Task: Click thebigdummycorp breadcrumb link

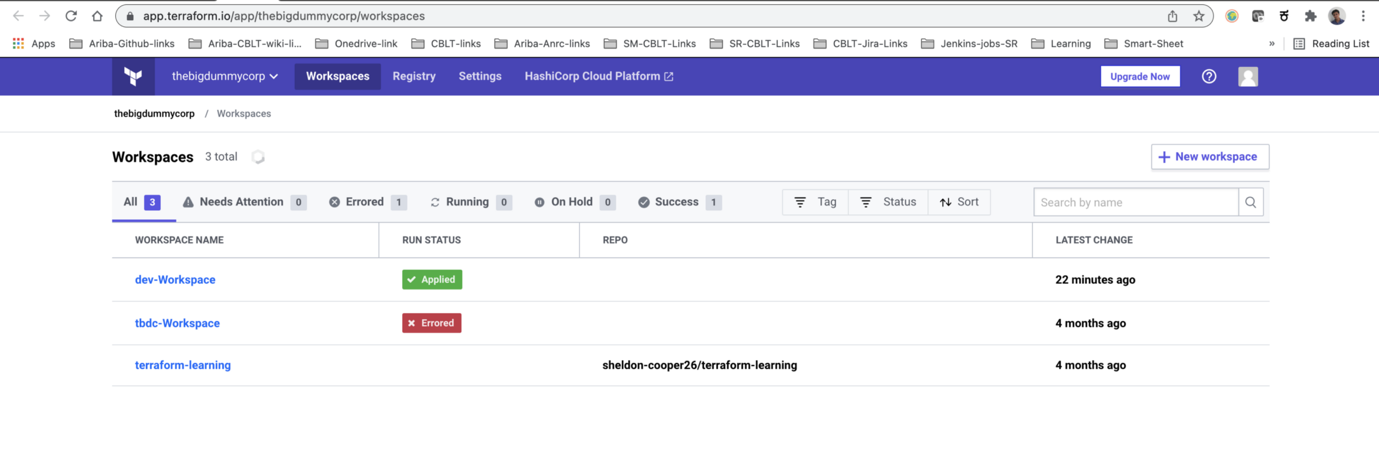Action: (154, 114)
